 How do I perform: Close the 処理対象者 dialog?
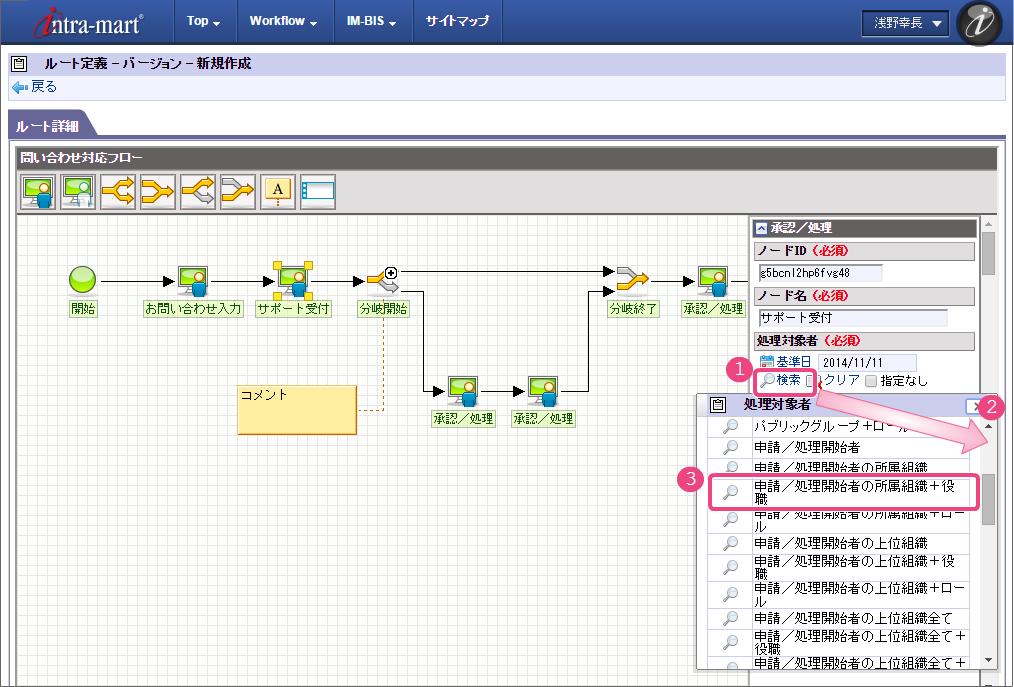tap(974, 406)
